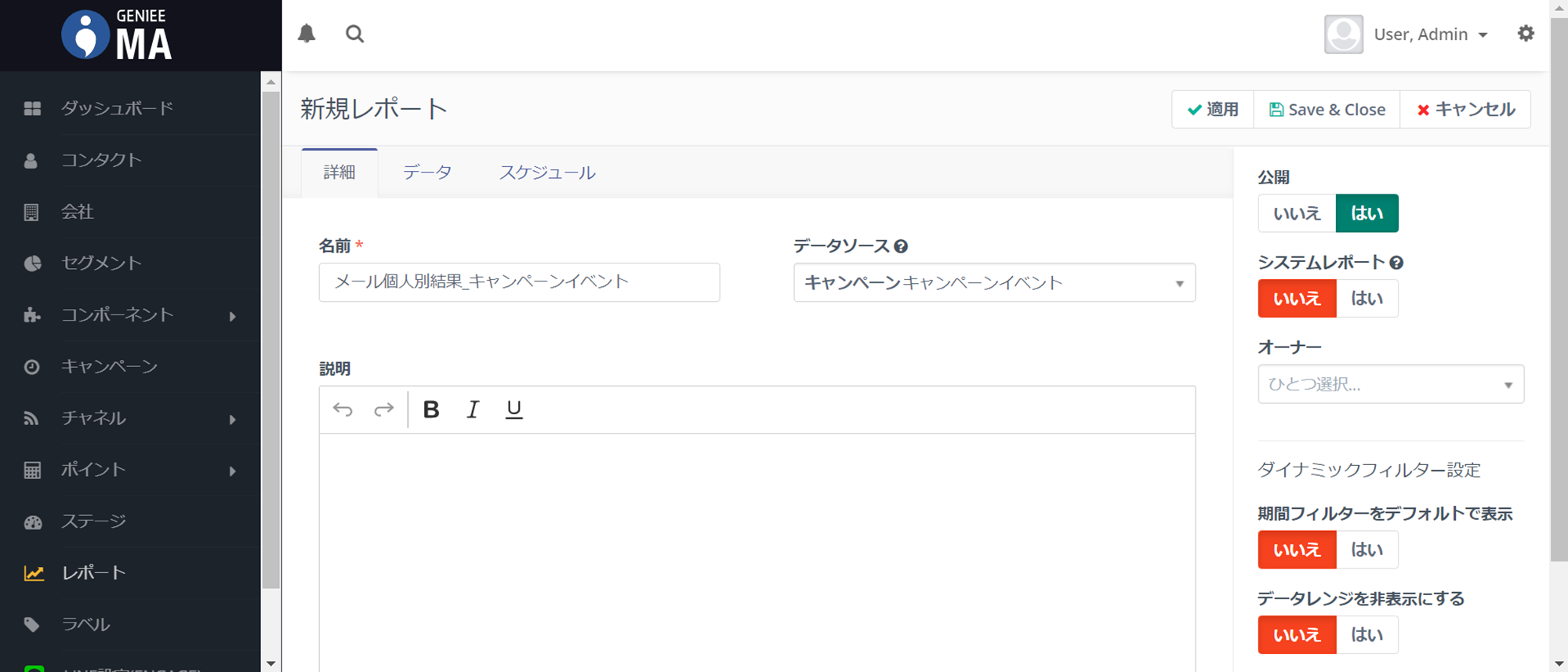
Task: Click the sidebar scrollbar up arrow
Action: (x=271, y=82)
